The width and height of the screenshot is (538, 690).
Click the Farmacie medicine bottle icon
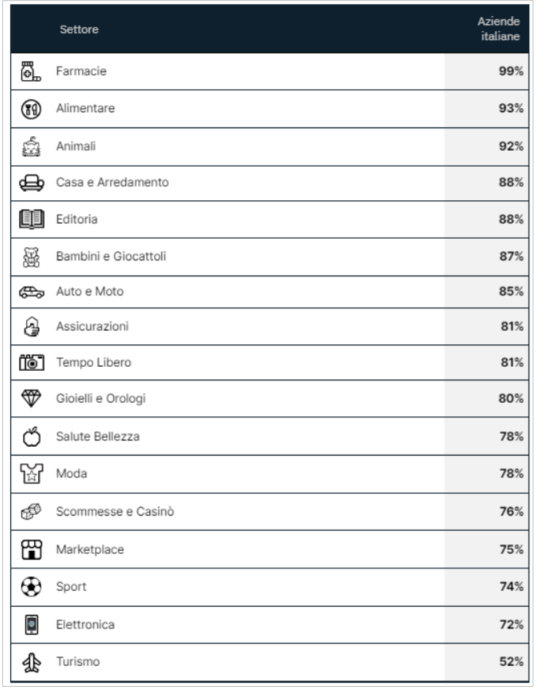point(31,72)
